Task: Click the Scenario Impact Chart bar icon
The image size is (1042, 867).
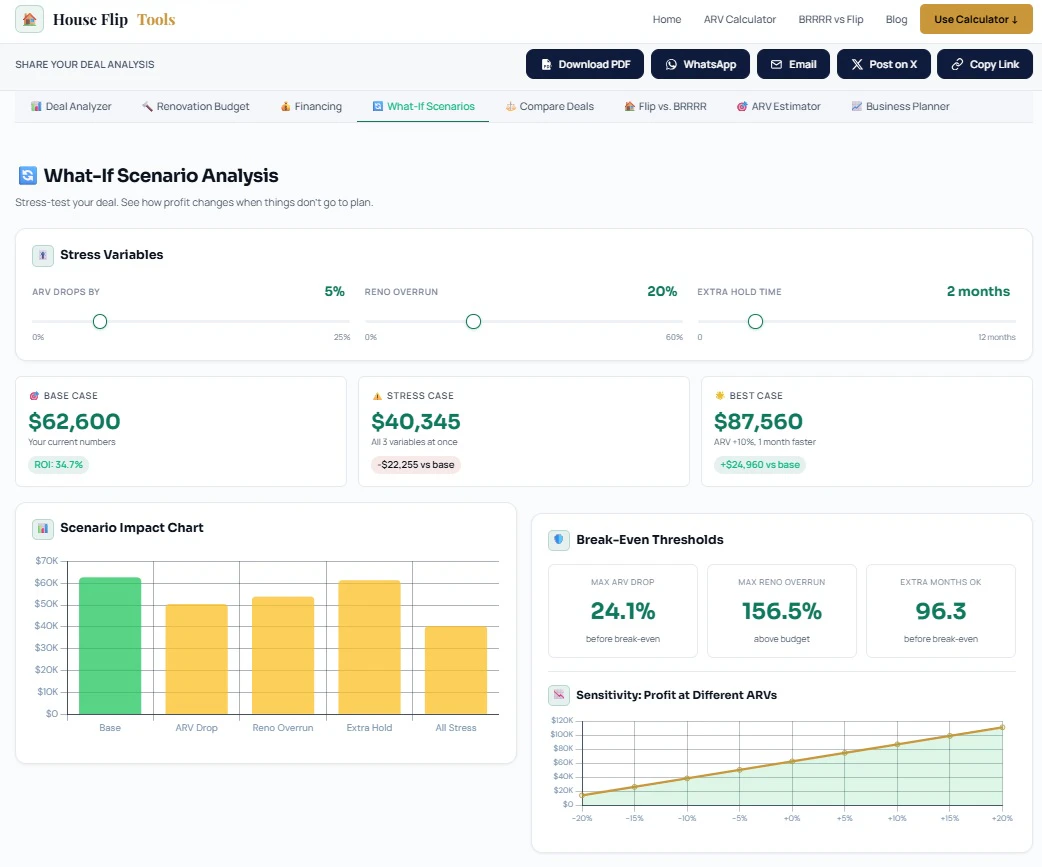Action: point(43,528)
